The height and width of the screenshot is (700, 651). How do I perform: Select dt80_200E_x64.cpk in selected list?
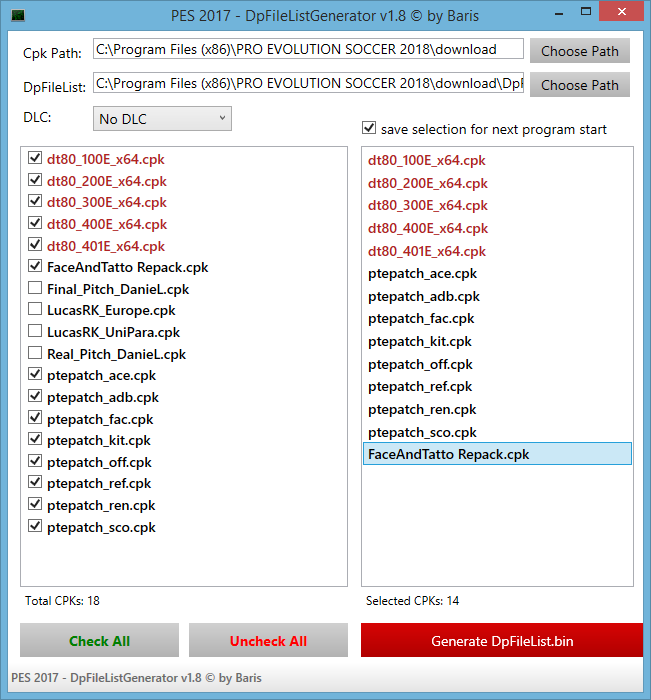click(497, 183)
